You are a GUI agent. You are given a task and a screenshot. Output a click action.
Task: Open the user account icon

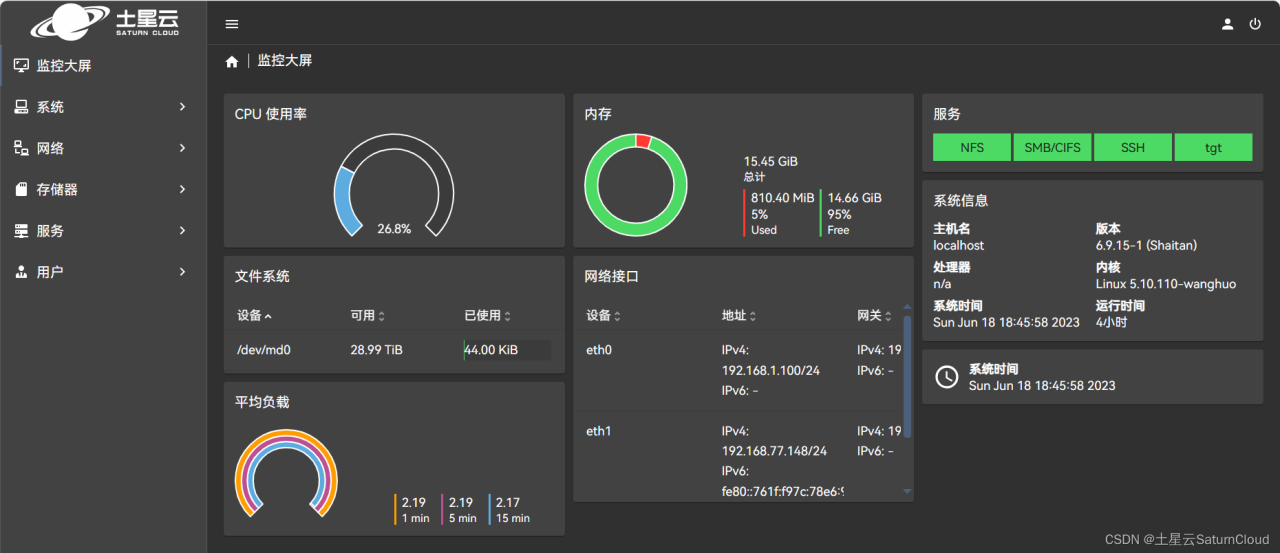[1227, 24]
